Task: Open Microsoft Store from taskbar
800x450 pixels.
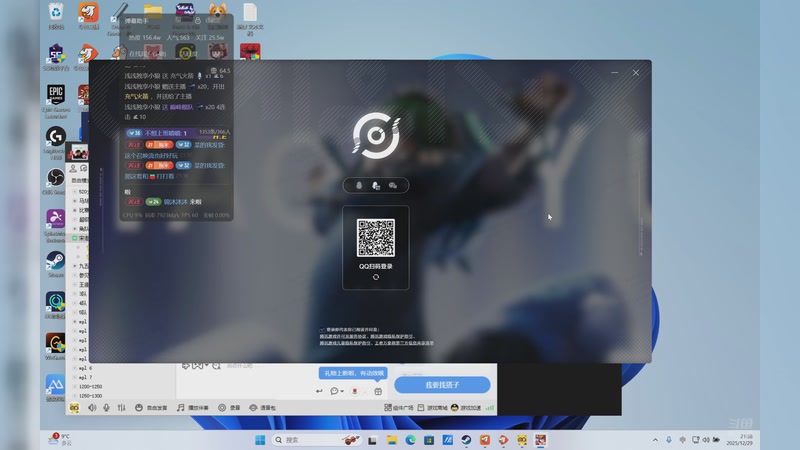Action: coord(429,440)
